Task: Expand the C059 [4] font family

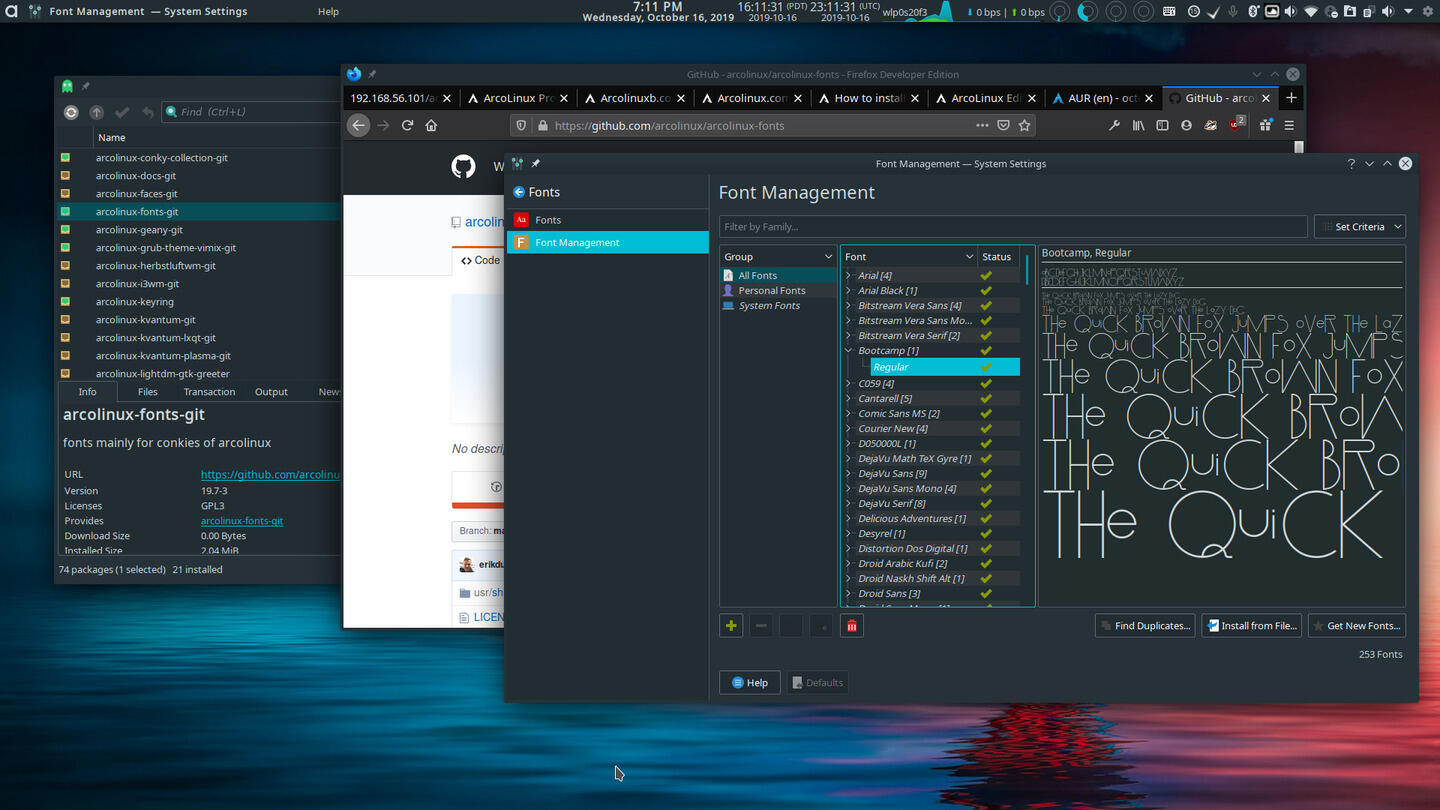Action: [x=849, y=383]
